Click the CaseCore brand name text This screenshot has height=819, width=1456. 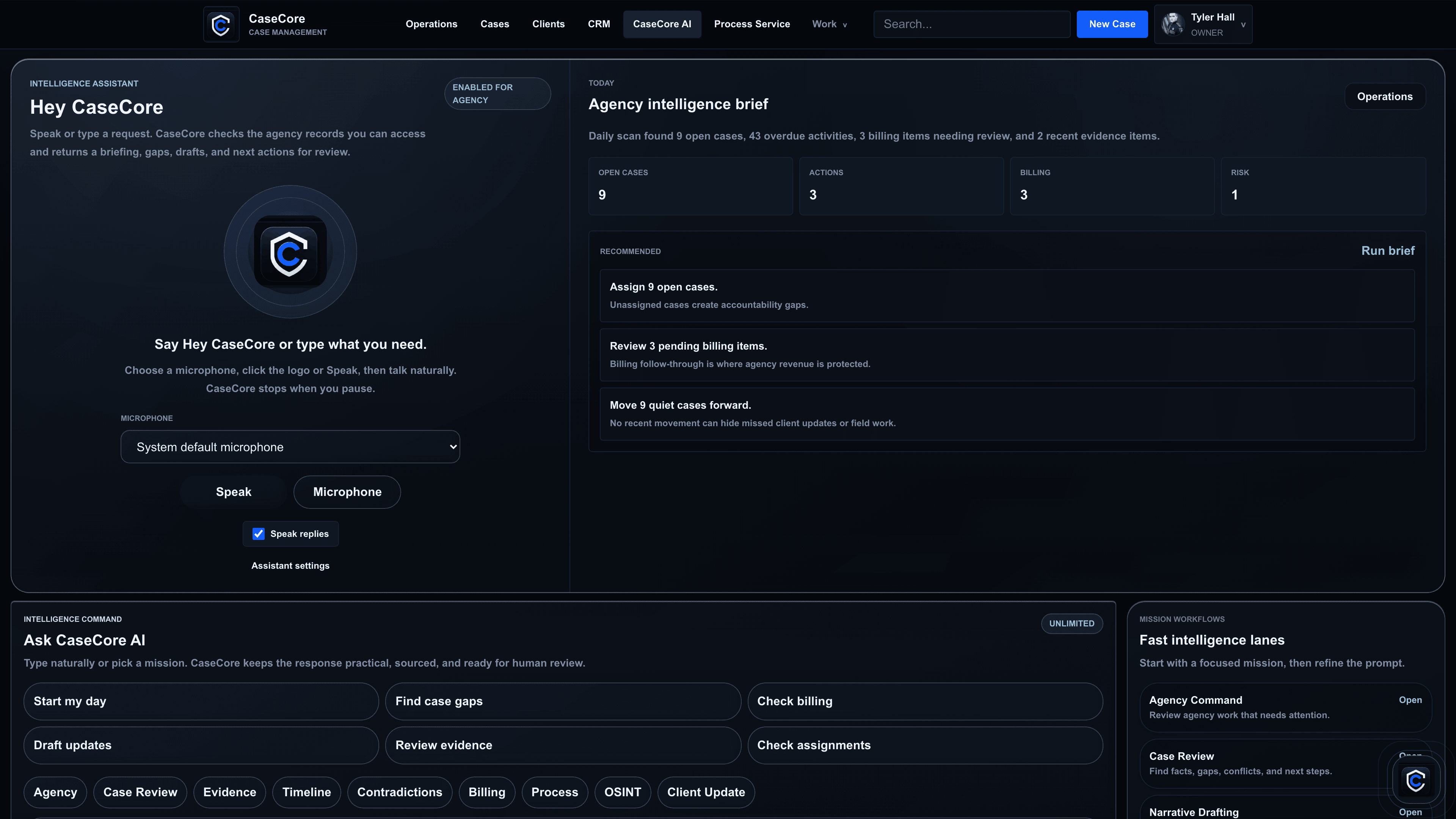pyautogui.click(x=277, y=19)
